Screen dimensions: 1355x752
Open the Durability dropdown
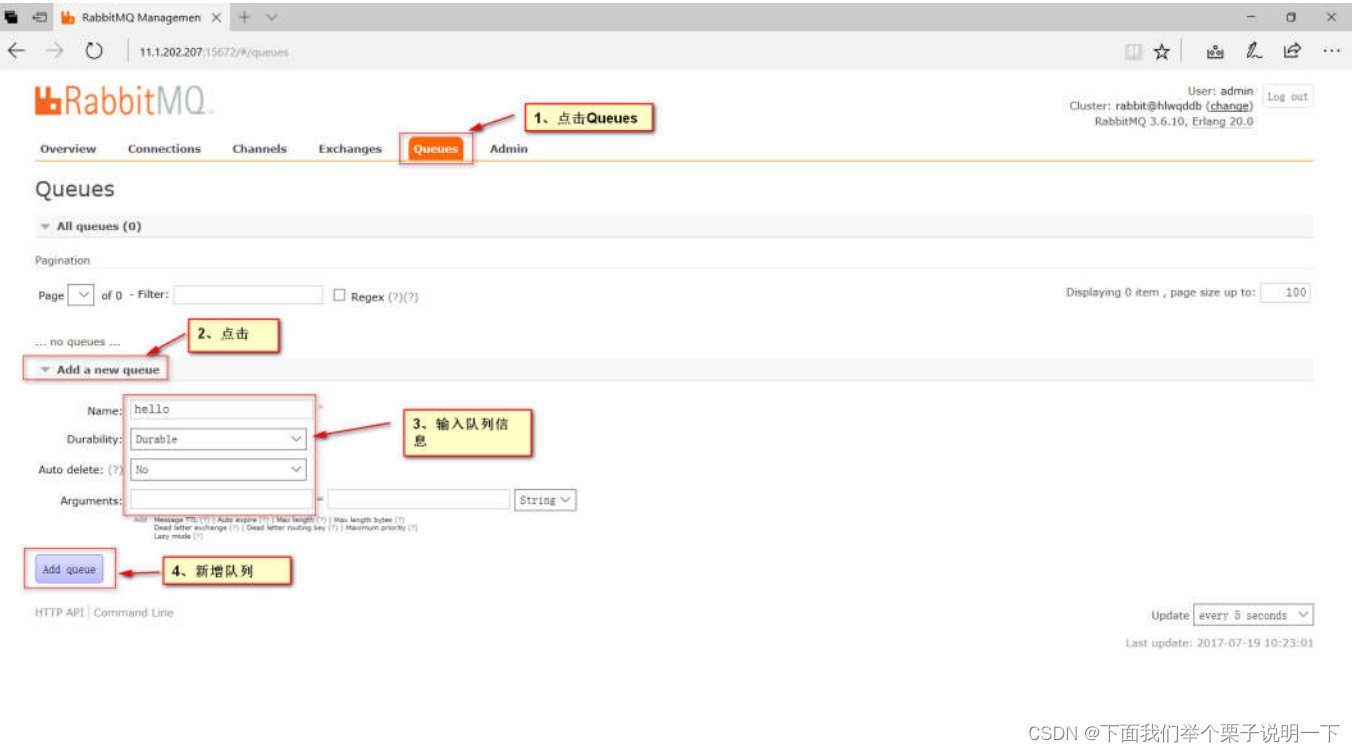pyautogui.click(x=218, y=439)
